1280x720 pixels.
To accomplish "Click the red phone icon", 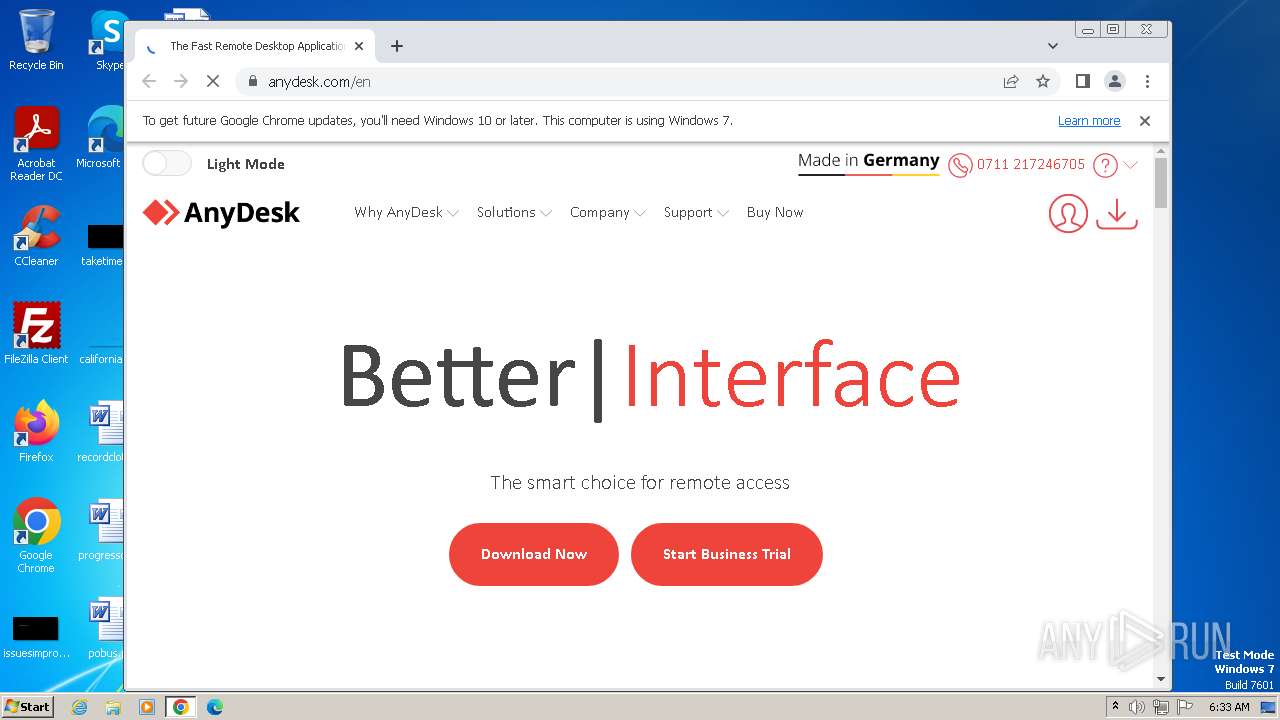I will [960, 165].
